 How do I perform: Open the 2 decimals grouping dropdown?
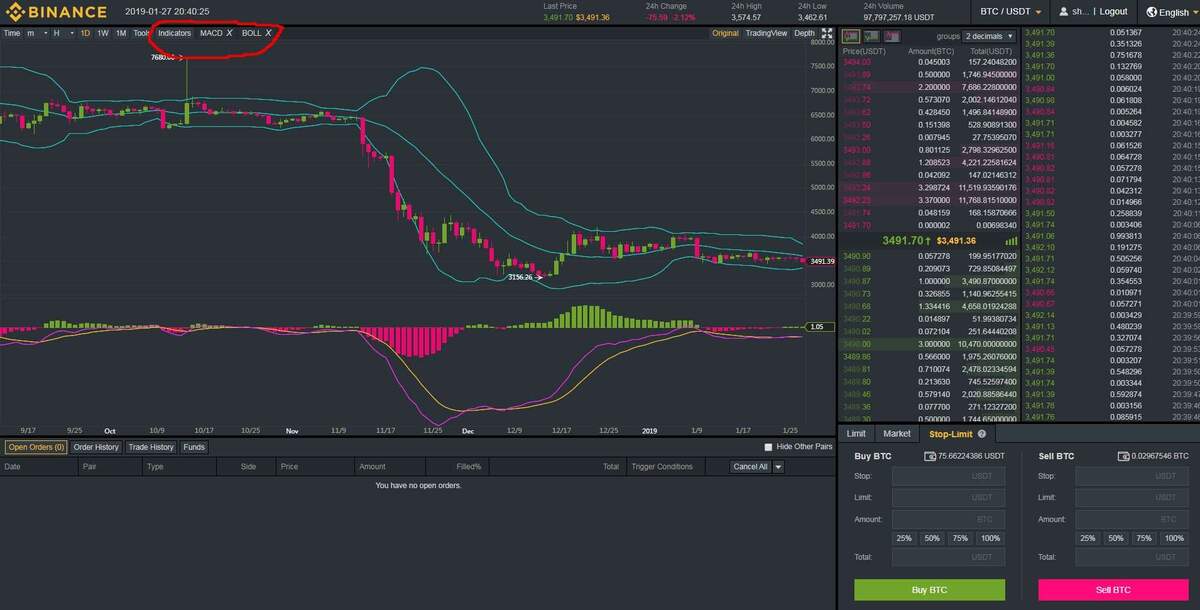[989, 36]
